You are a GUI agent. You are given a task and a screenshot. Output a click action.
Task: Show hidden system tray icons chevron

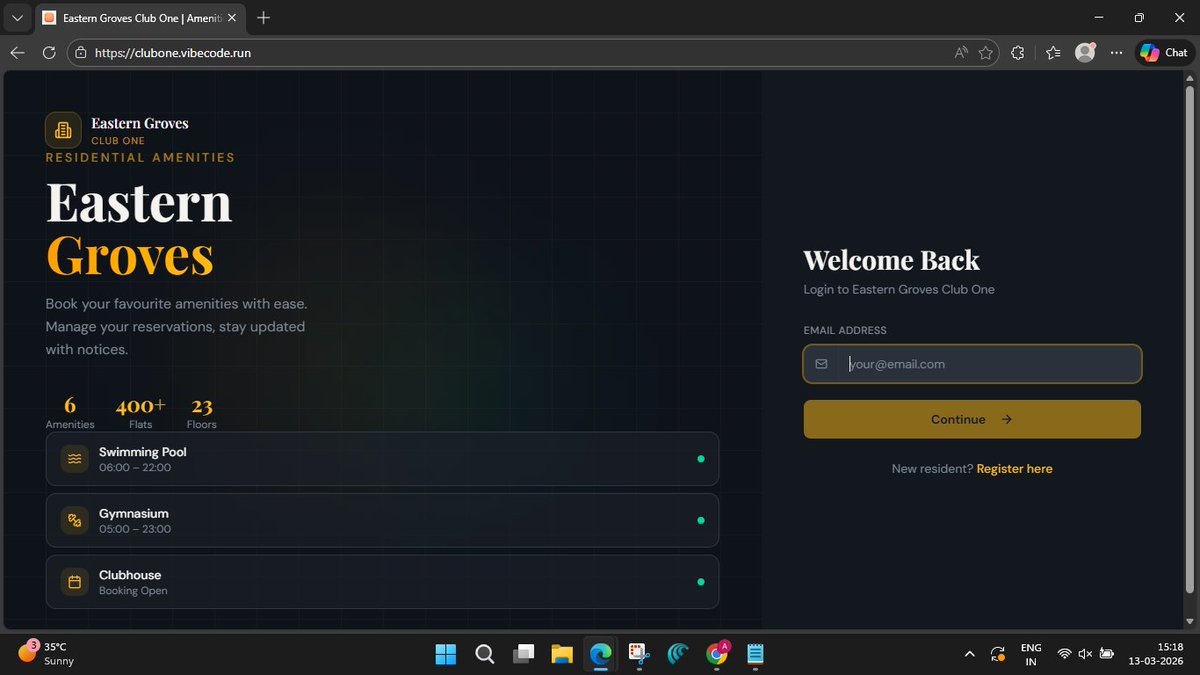coord(969,654)
